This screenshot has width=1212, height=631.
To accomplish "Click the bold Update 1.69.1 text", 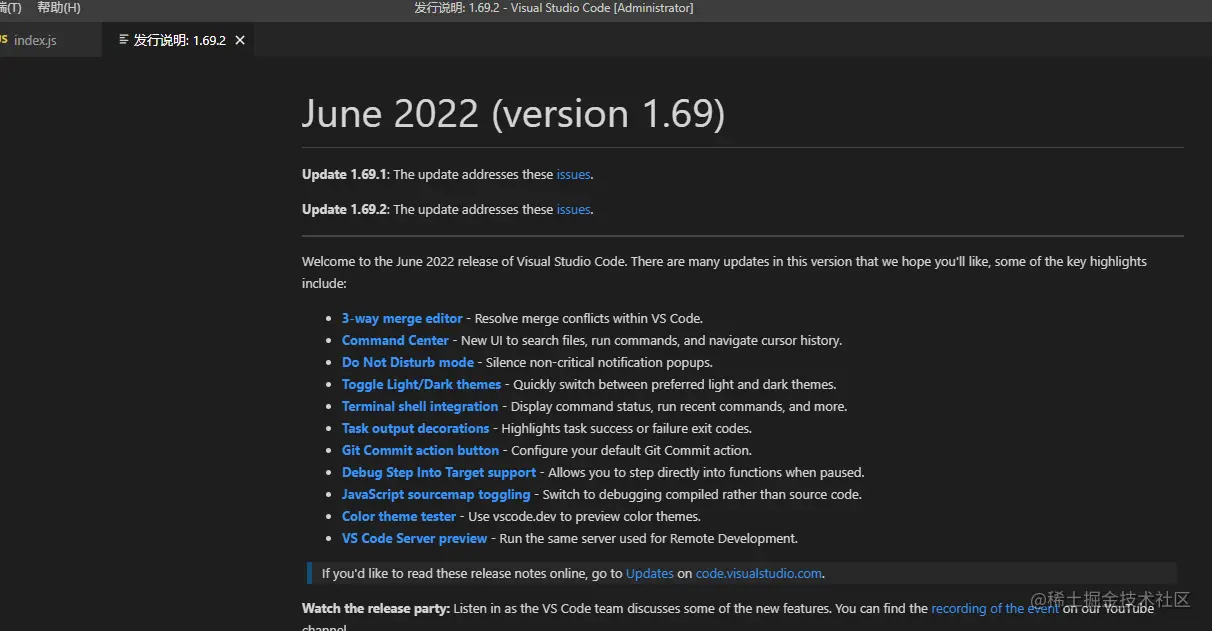I will [345, 175].
